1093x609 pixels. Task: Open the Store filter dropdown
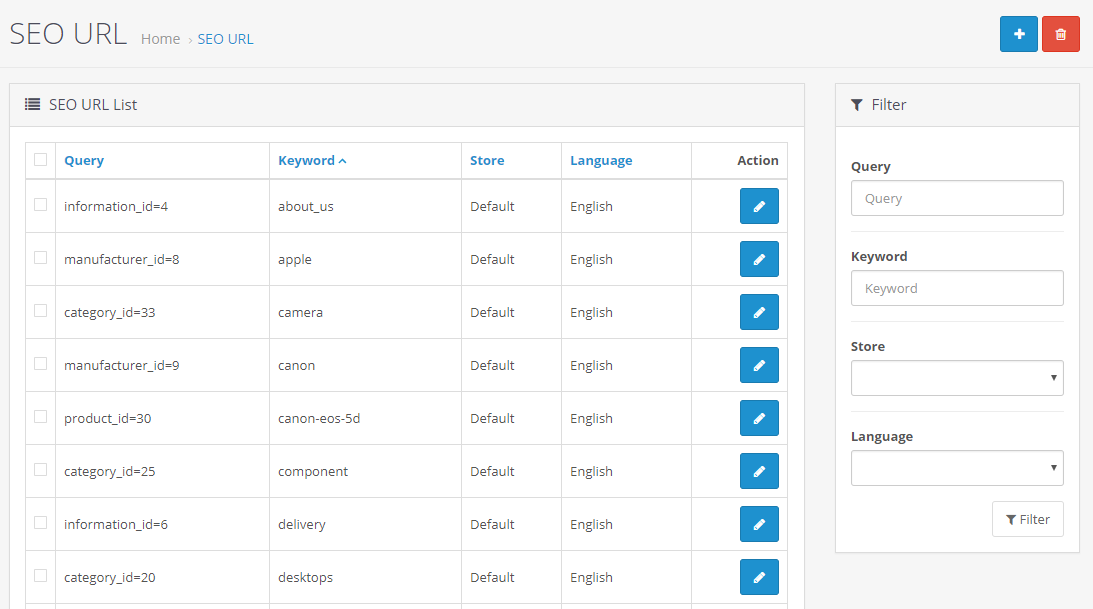pyautogui.click(x=957, y=378)
